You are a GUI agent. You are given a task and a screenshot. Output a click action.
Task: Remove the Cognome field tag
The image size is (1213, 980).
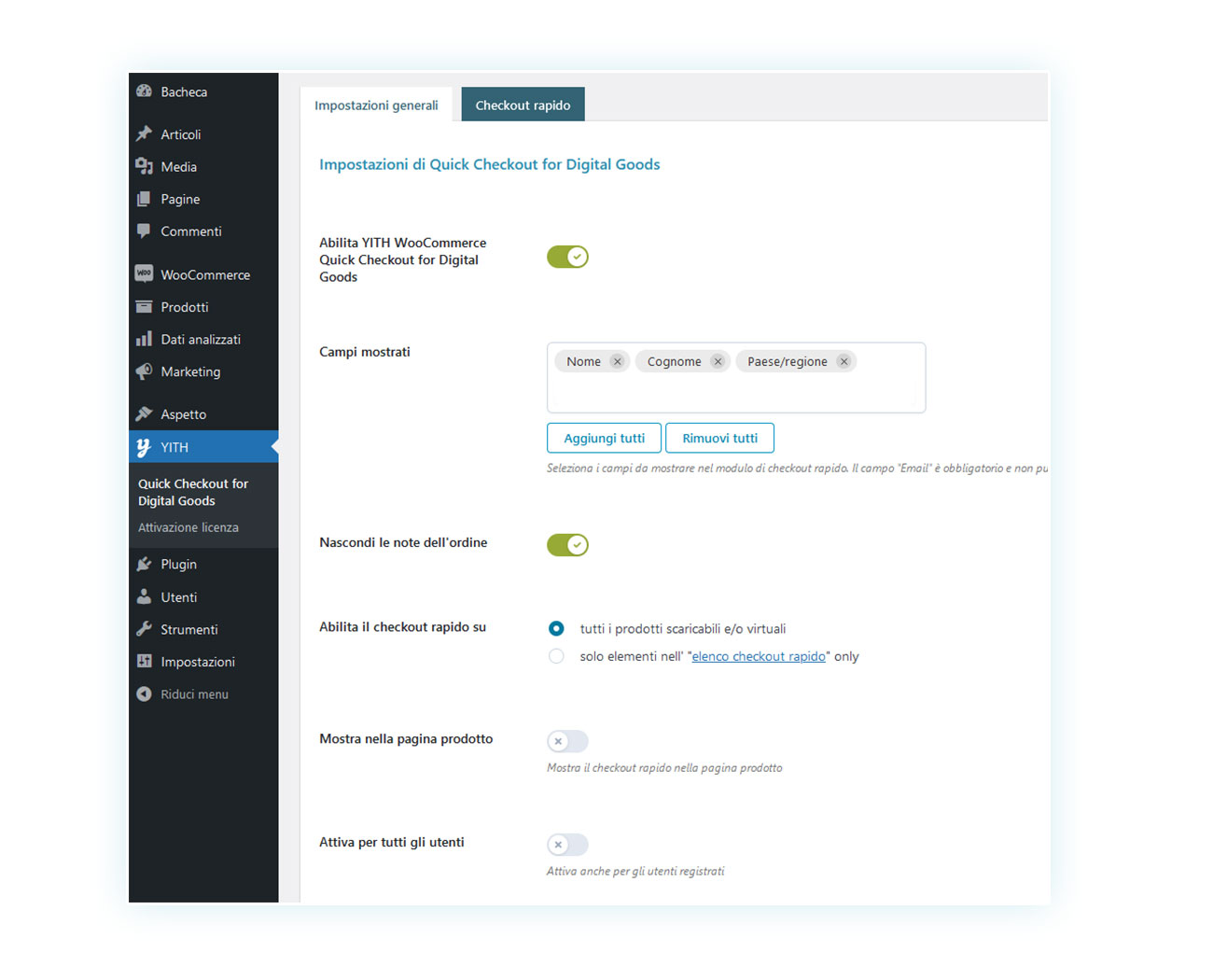718,361
